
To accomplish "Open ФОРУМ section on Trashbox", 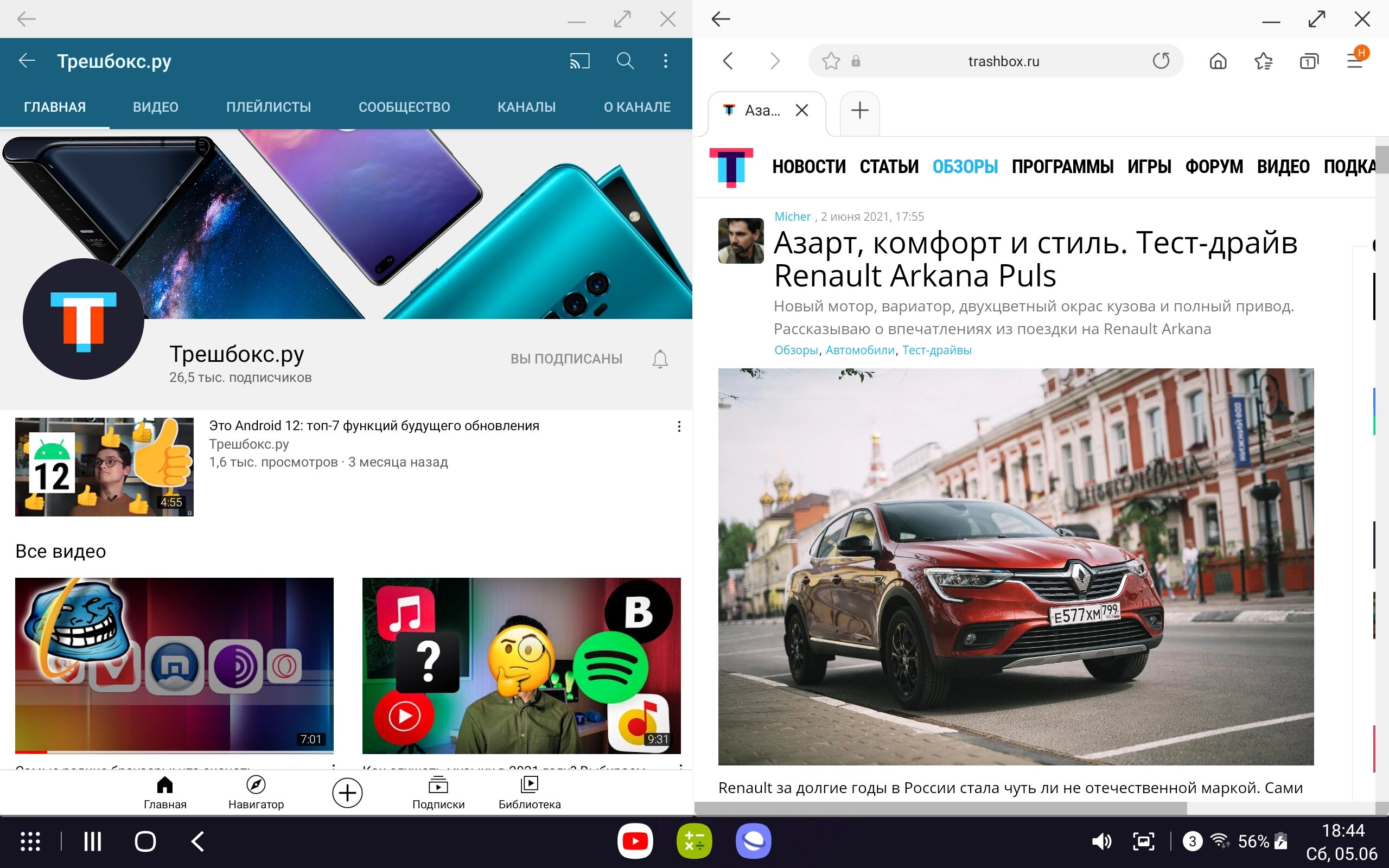I will click(1214, 167).
